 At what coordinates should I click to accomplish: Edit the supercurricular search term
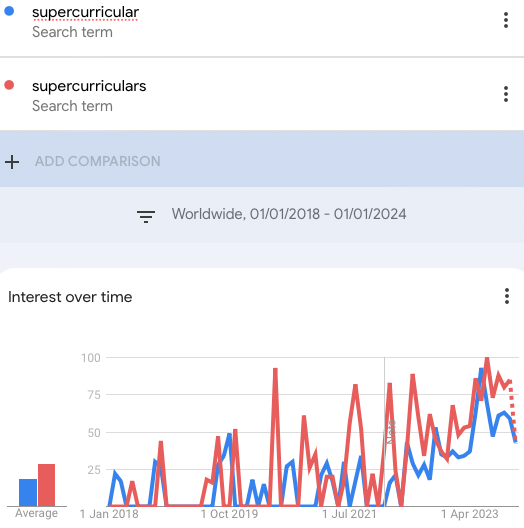coord(85,12)
